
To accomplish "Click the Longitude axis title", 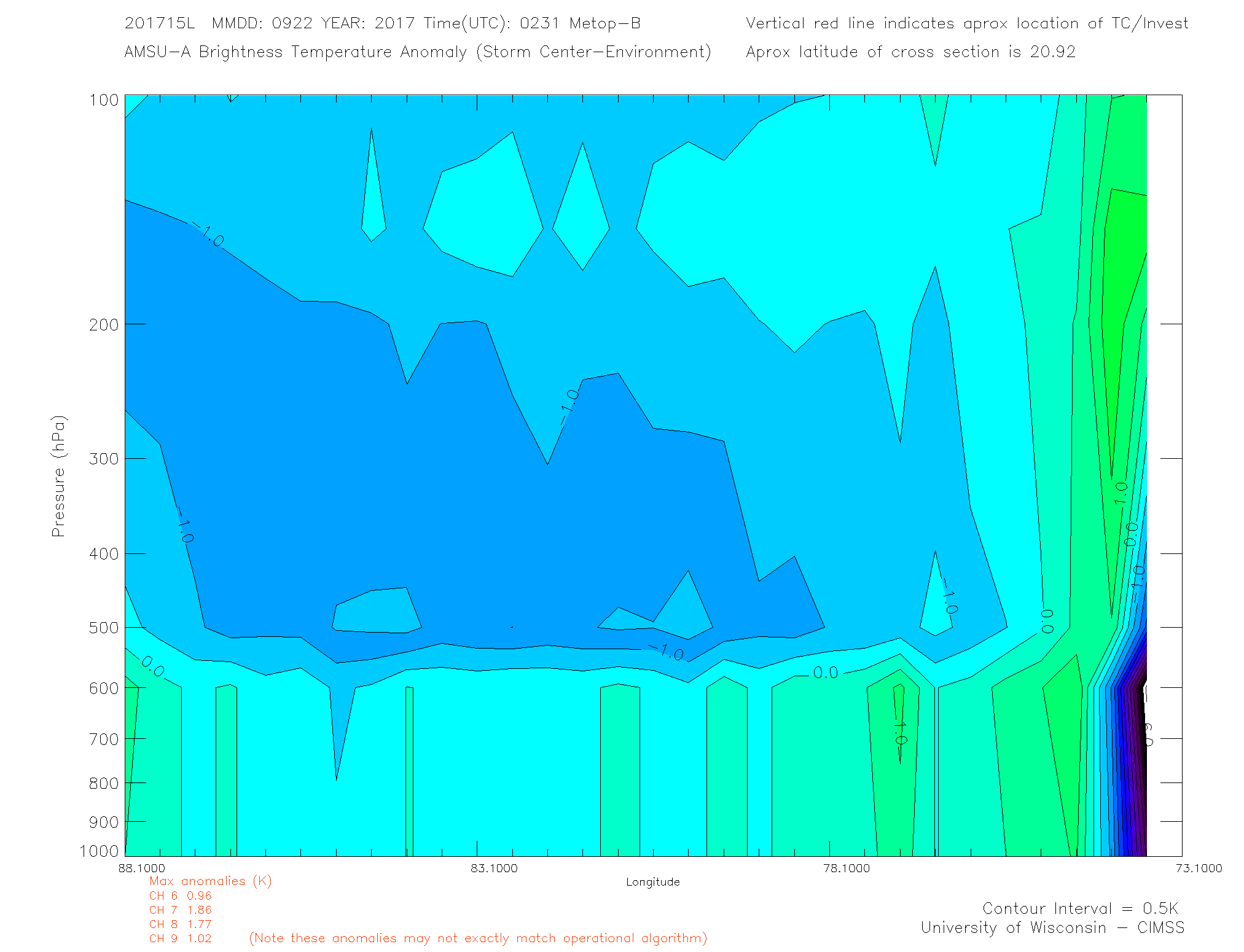I will click(652, 882).
